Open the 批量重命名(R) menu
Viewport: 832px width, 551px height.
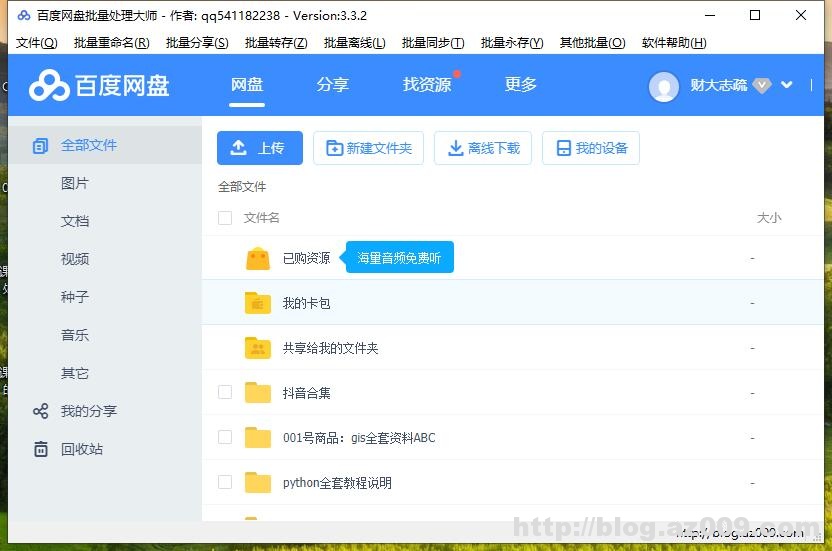pyautogui.click(x=111, y=43)
